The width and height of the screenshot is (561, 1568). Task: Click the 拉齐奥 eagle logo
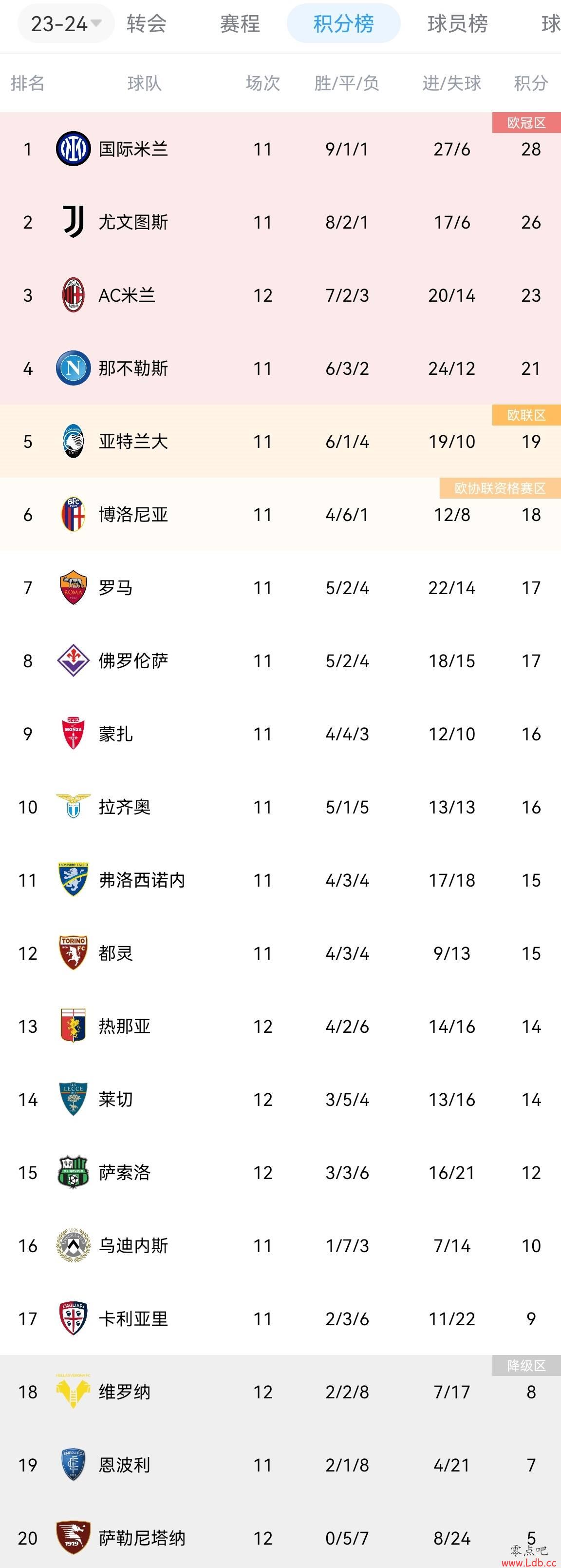click(x=74, y=807)
